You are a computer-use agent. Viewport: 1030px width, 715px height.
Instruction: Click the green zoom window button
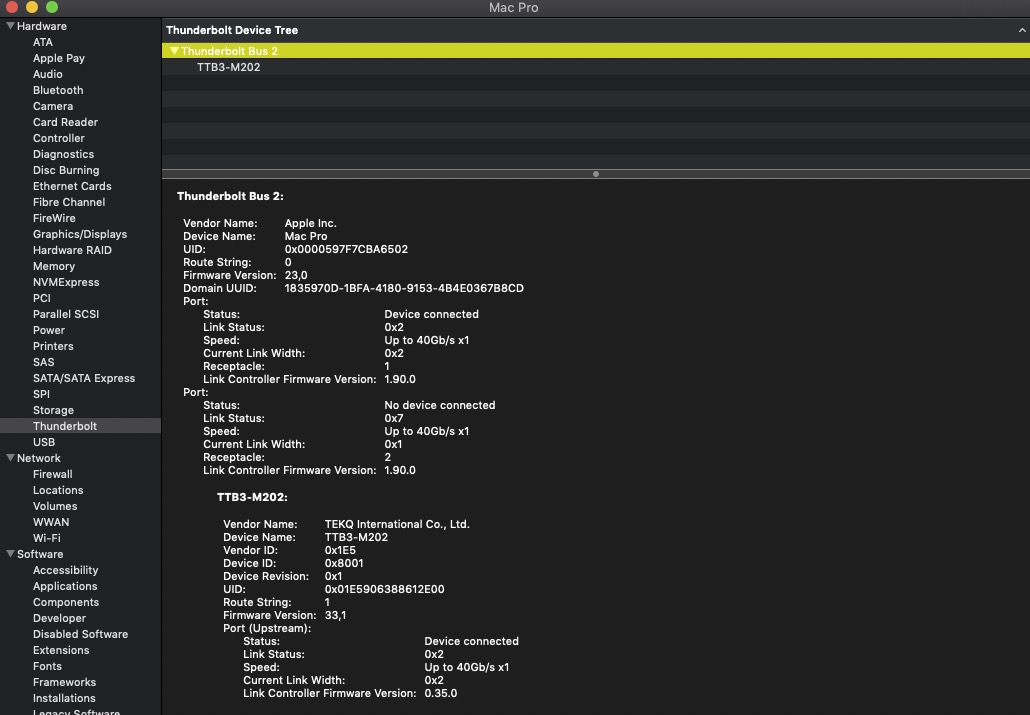tap(52, 7)
